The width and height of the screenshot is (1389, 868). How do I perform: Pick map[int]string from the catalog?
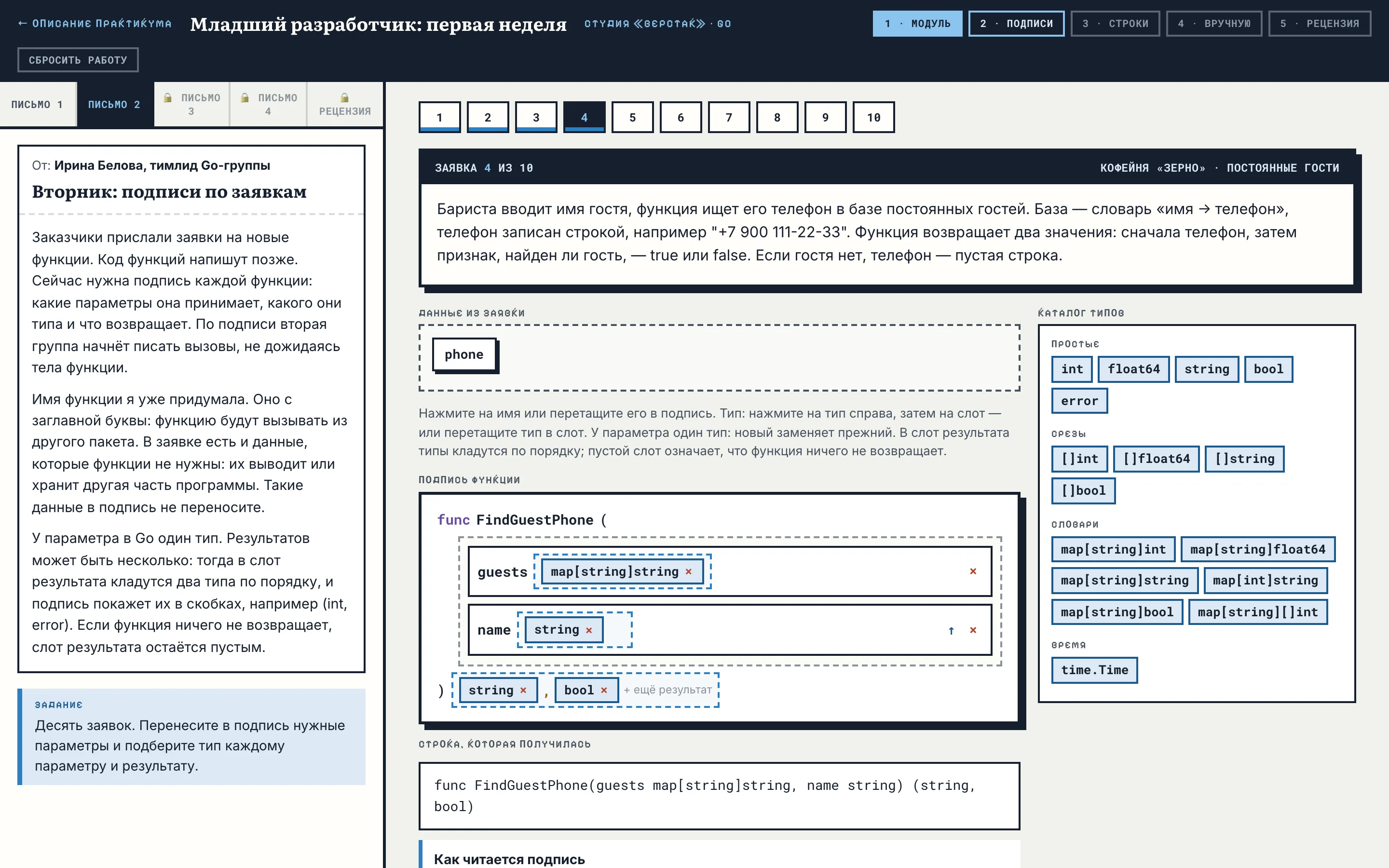point(1266,581)
